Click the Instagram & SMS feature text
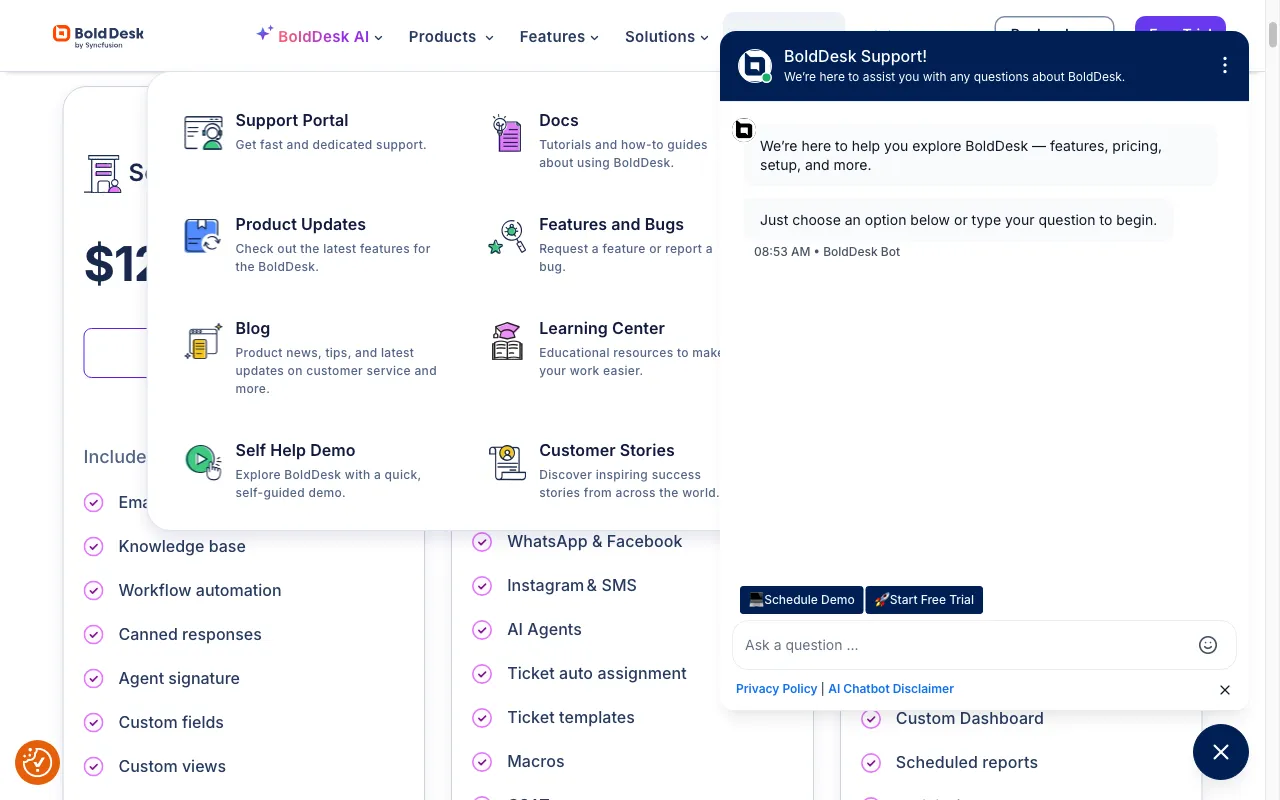The width and height of the screenshot is (1280, 800). [x=571, y=585]
